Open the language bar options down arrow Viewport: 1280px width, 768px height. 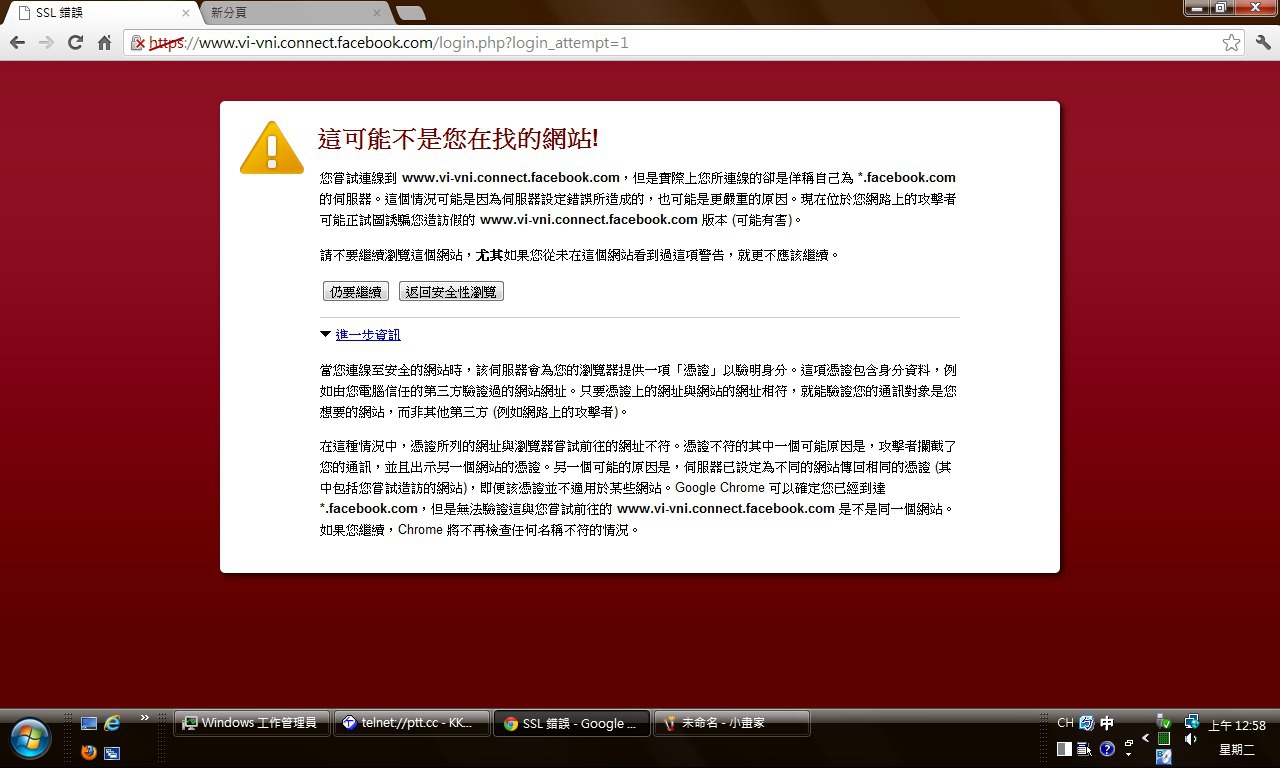[x=1129, y=754]
